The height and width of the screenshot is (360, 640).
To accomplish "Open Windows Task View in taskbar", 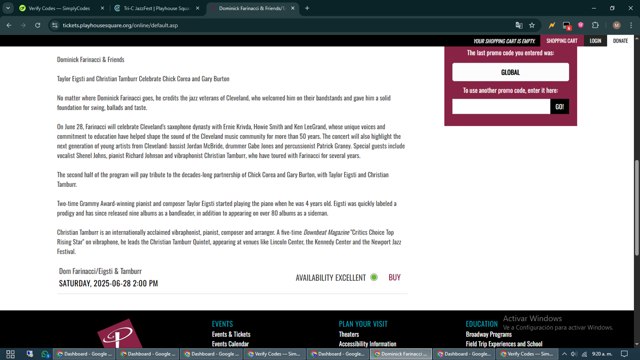I will click(10, 354).
